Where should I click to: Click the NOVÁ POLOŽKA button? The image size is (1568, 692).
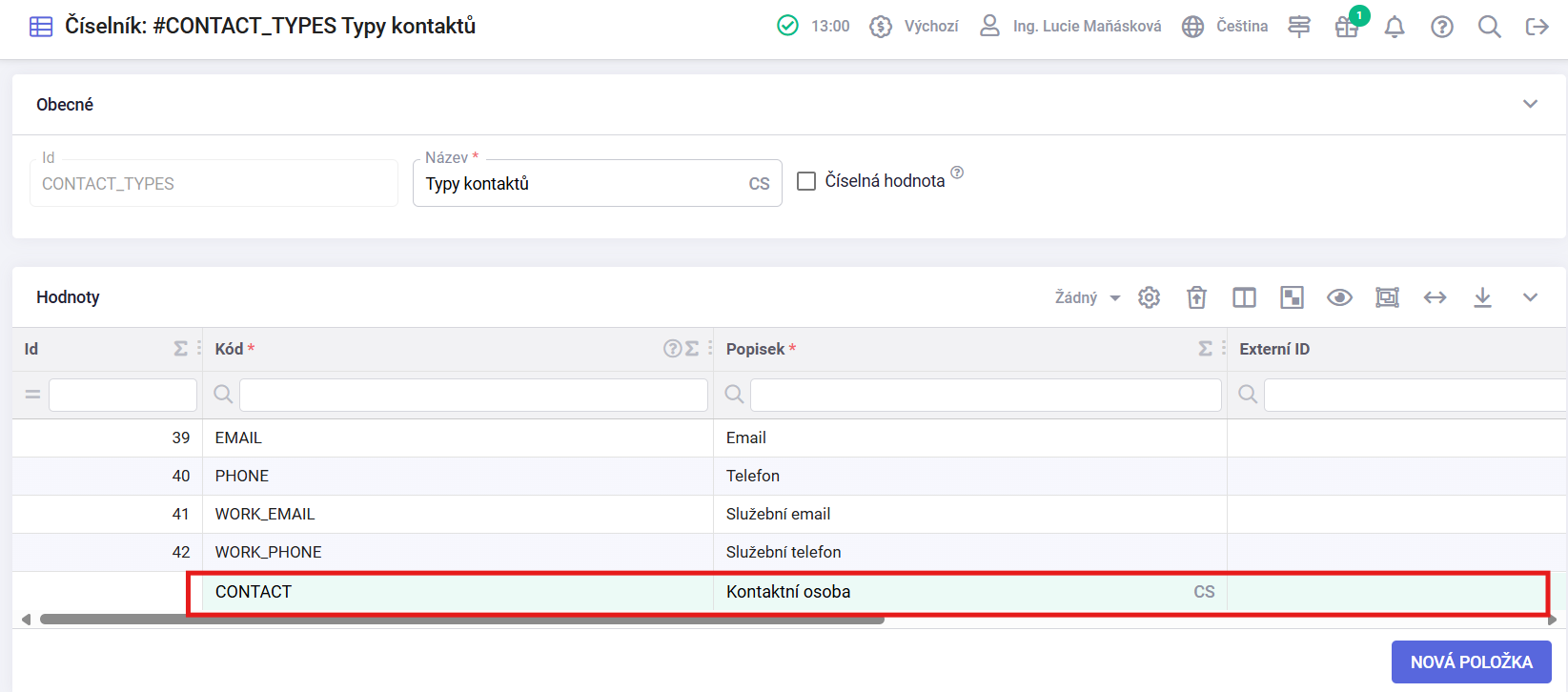click(1472, 661)
